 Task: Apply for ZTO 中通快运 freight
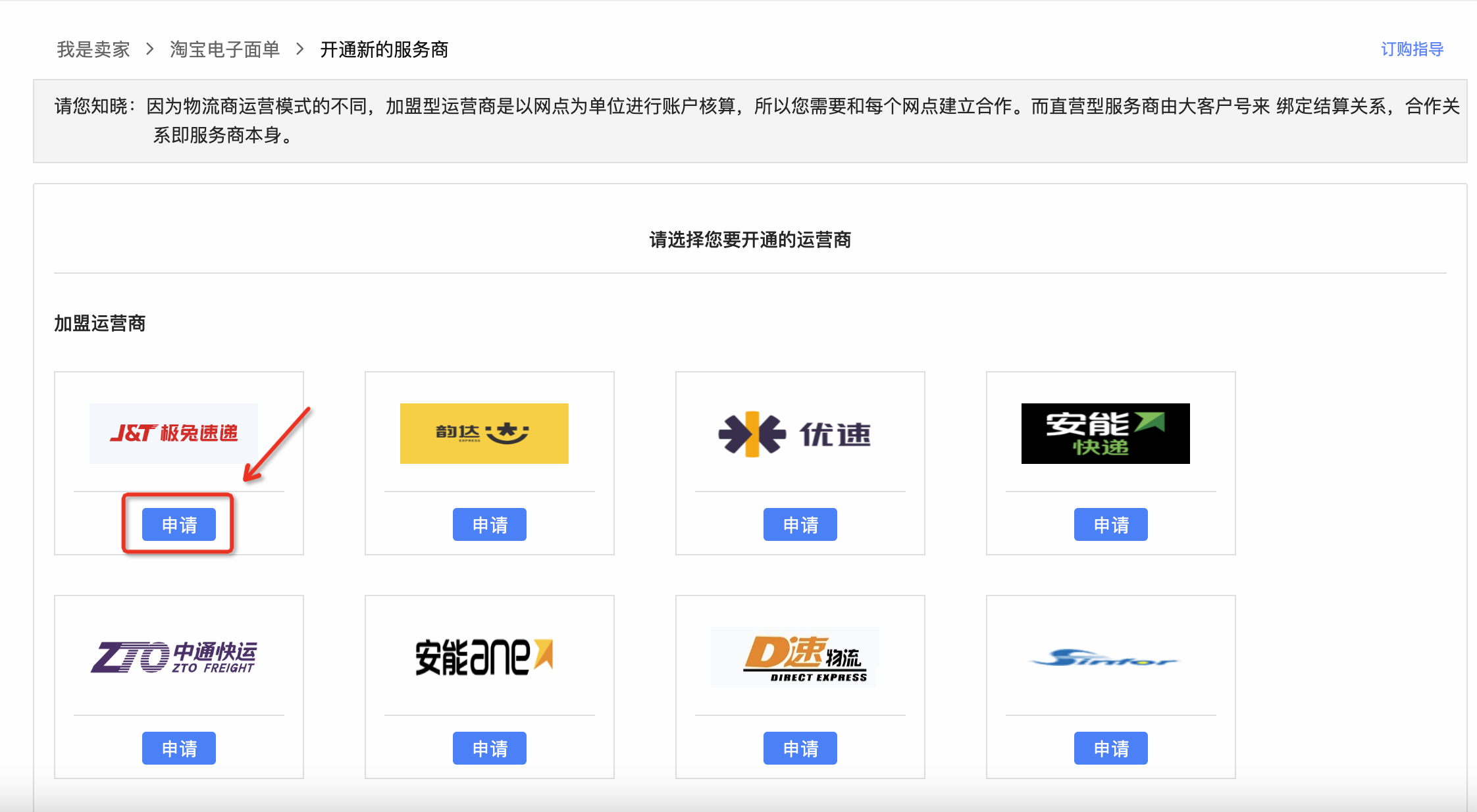pos(179,748)
